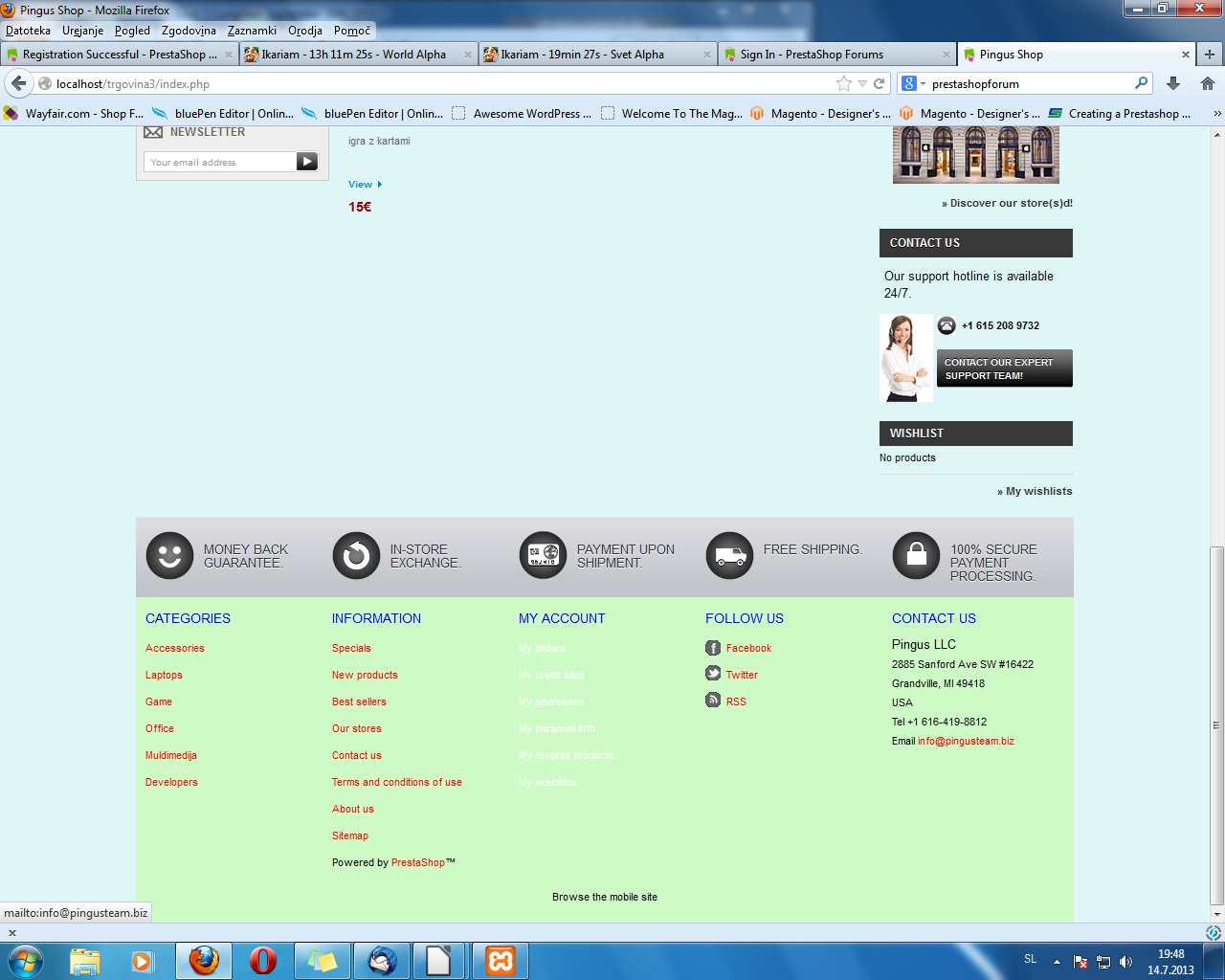Click the Facebook icon in footer
Screen dimensions: 1225x980
click(x=713, y=648)
